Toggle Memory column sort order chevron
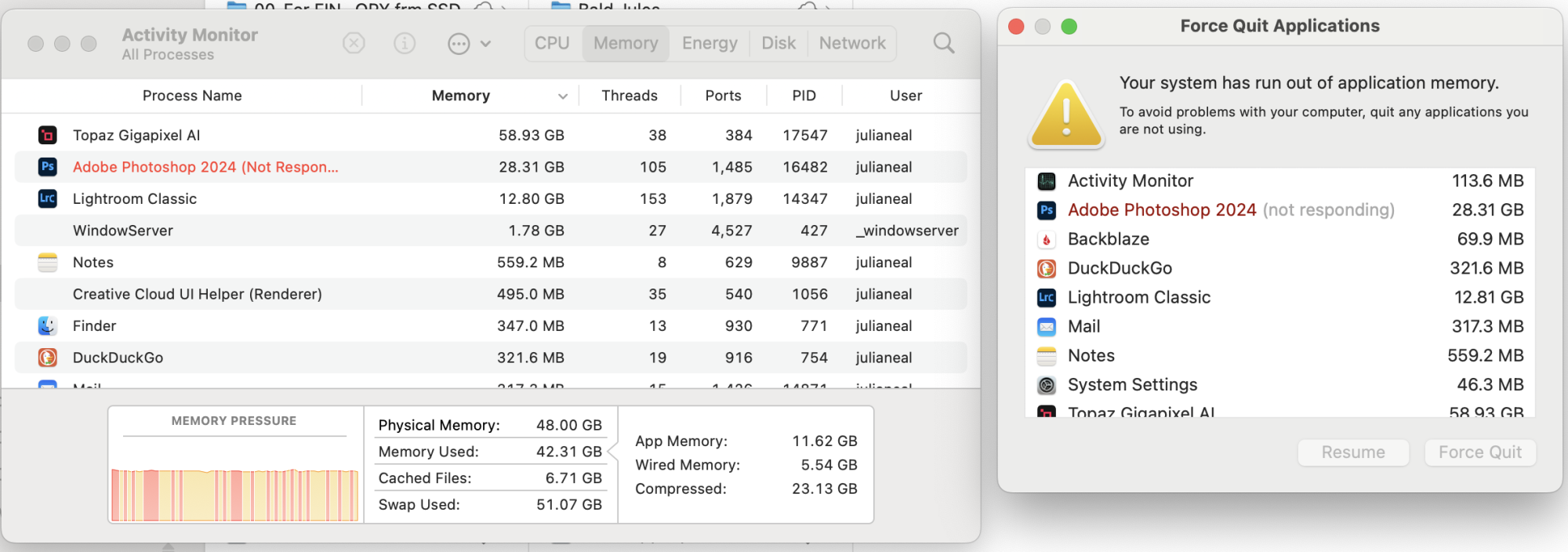1568x552 pixels. point(562,96)
